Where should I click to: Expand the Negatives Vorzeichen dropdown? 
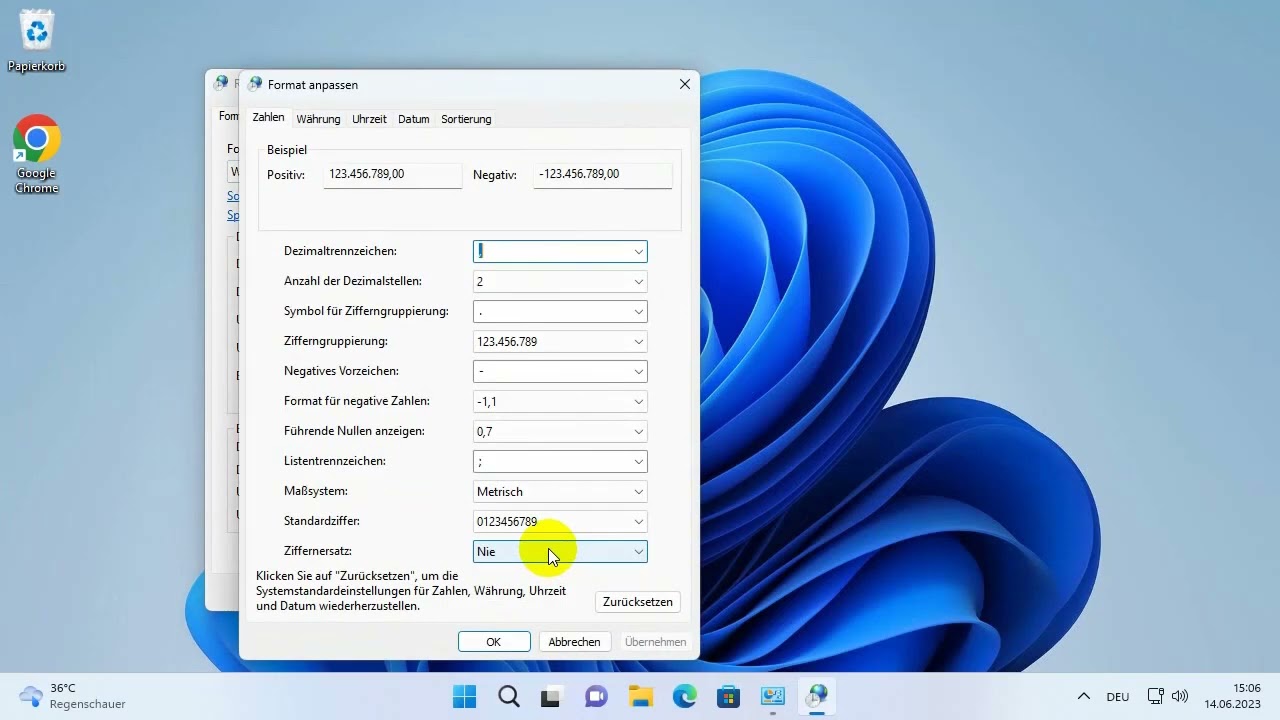point(638,372)
